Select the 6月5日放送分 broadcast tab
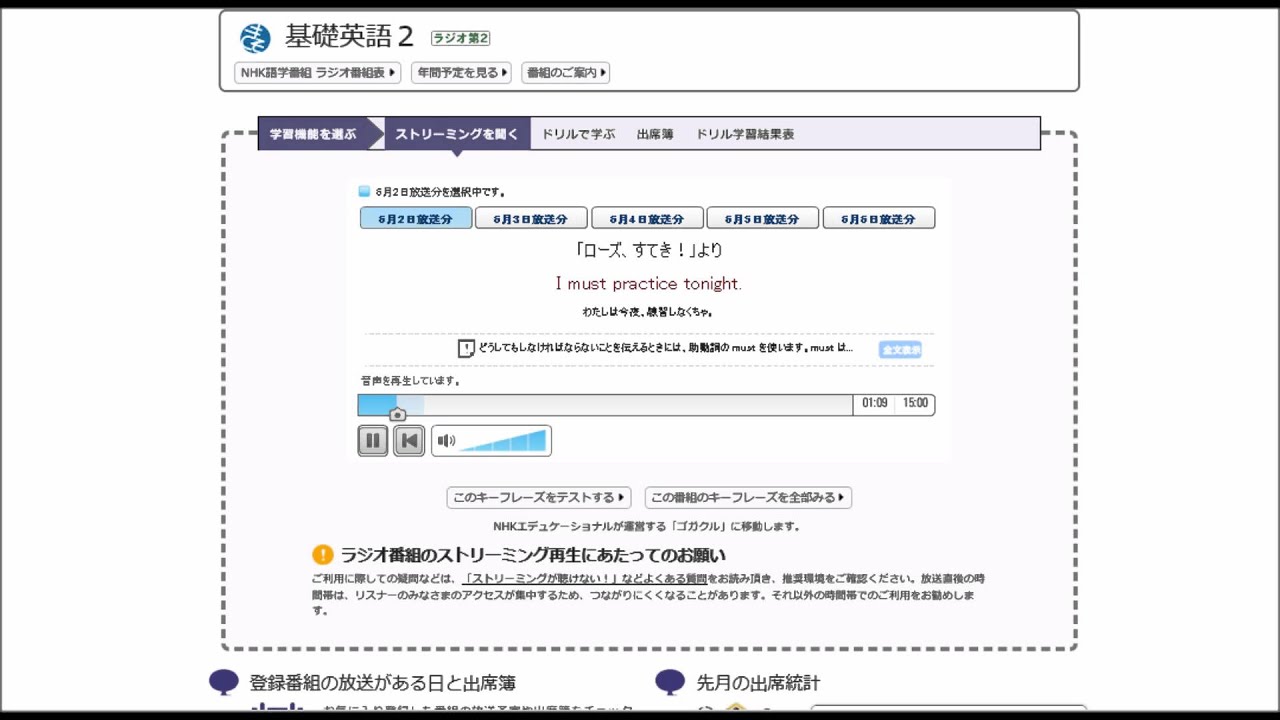Image resolution: width=1280 pixels, height=720 pixels. point(762,218)
